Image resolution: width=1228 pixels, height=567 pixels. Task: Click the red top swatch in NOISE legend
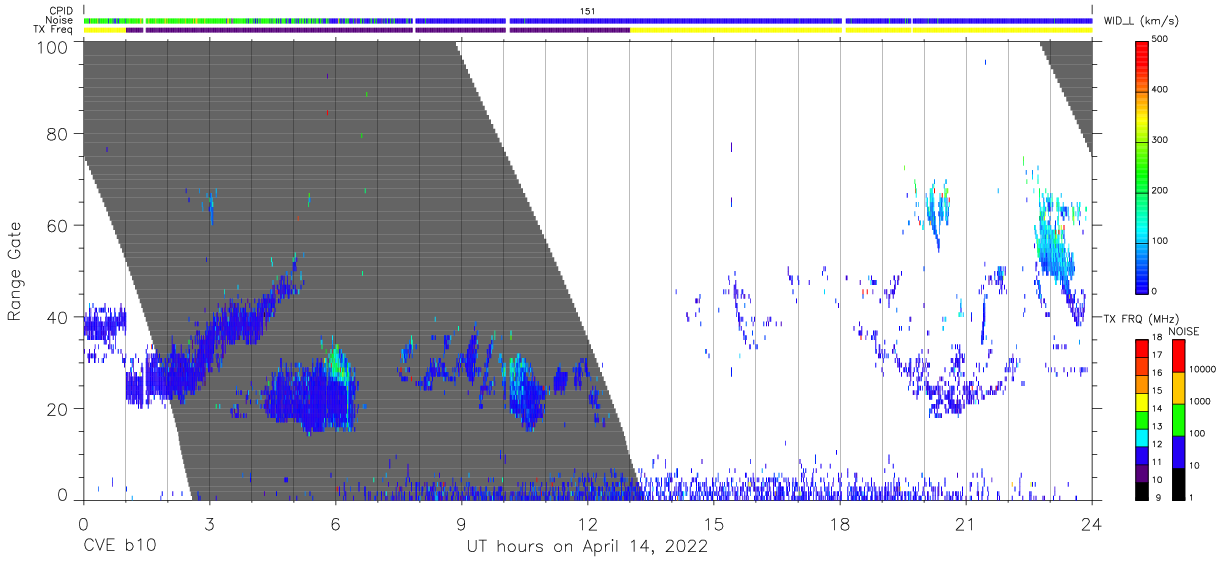pos(1178,357)
